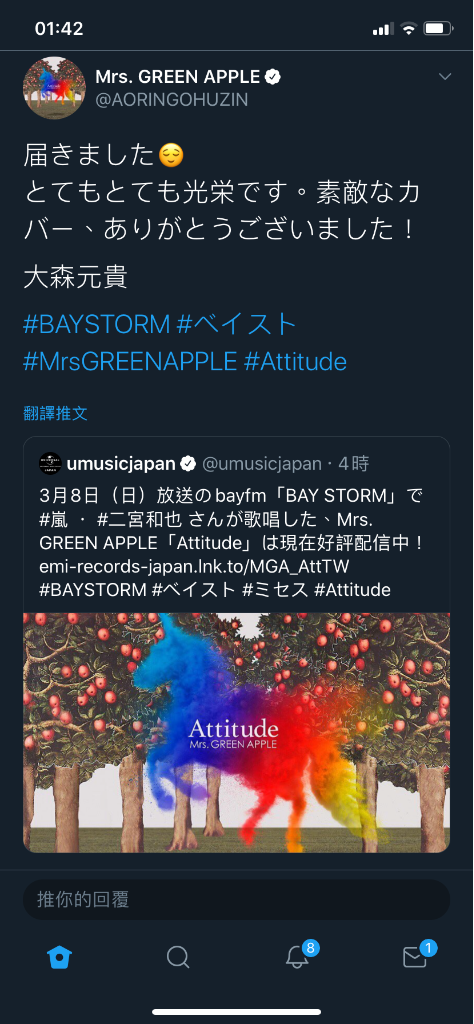This screenshot has height=1024, width=474.
Task: Tap Mrs. GREEN APPLE profile avatar
Action: click(x=54, y=88)
